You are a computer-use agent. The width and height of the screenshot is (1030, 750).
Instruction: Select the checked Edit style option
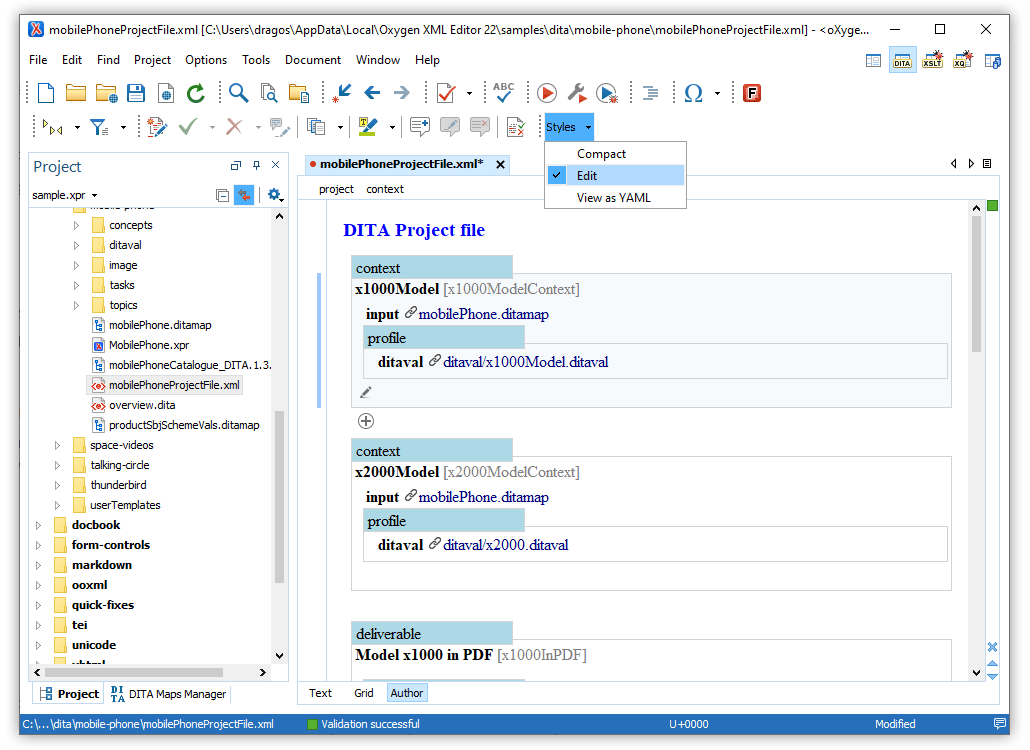click(x=616, y=175)
